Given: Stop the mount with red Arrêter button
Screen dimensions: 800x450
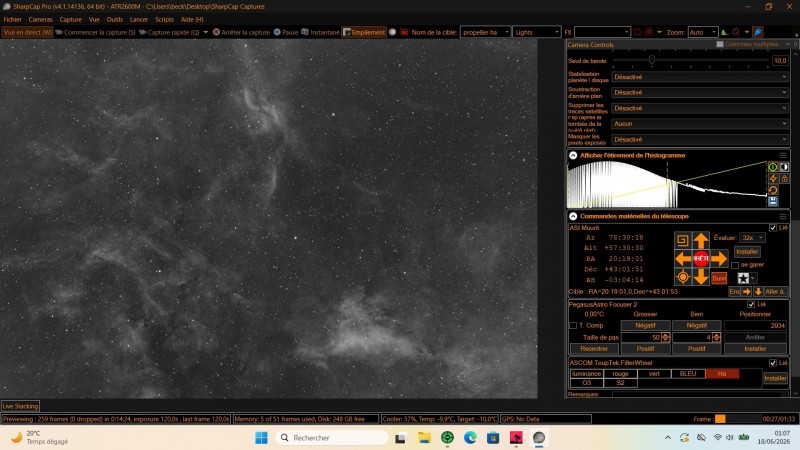Looking at the screenshot, I should pos(701,259).
